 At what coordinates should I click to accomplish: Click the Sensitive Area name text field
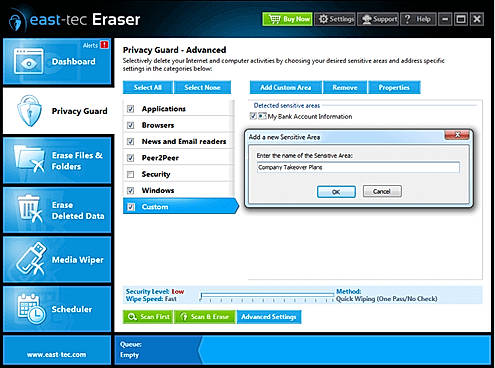358,167
